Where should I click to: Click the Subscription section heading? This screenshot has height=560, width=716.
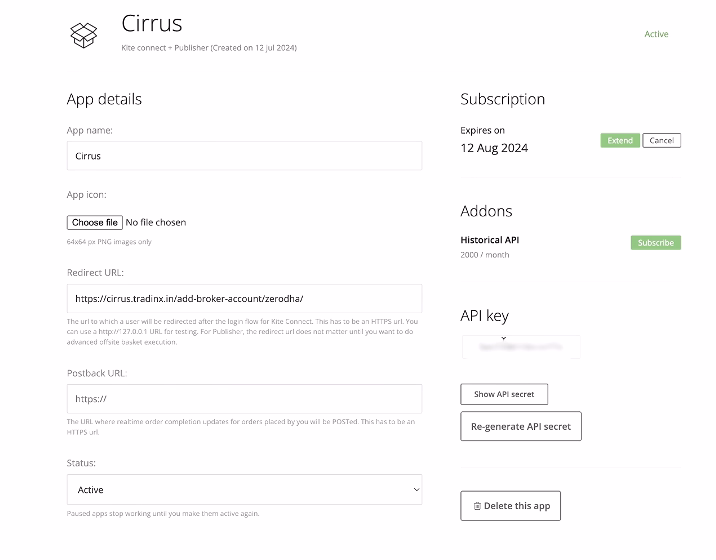[502, 99]
